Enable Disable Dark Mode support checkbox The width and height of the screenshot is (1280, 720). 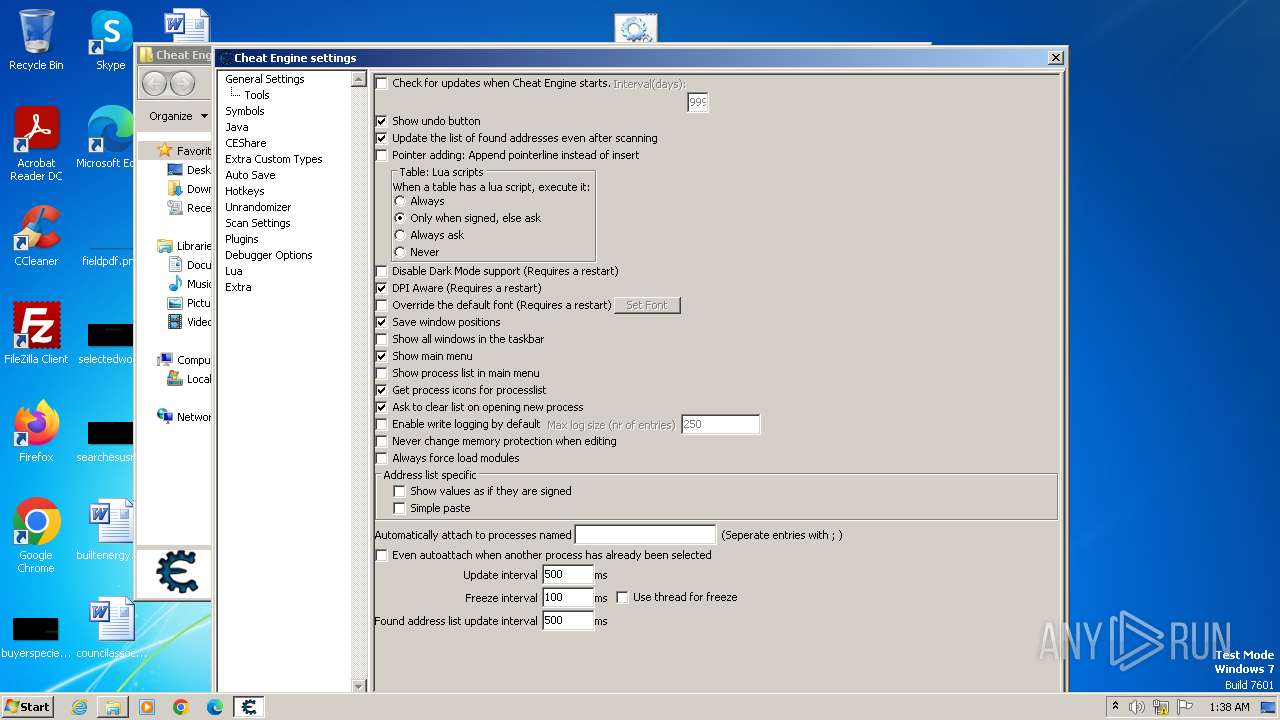382,271
